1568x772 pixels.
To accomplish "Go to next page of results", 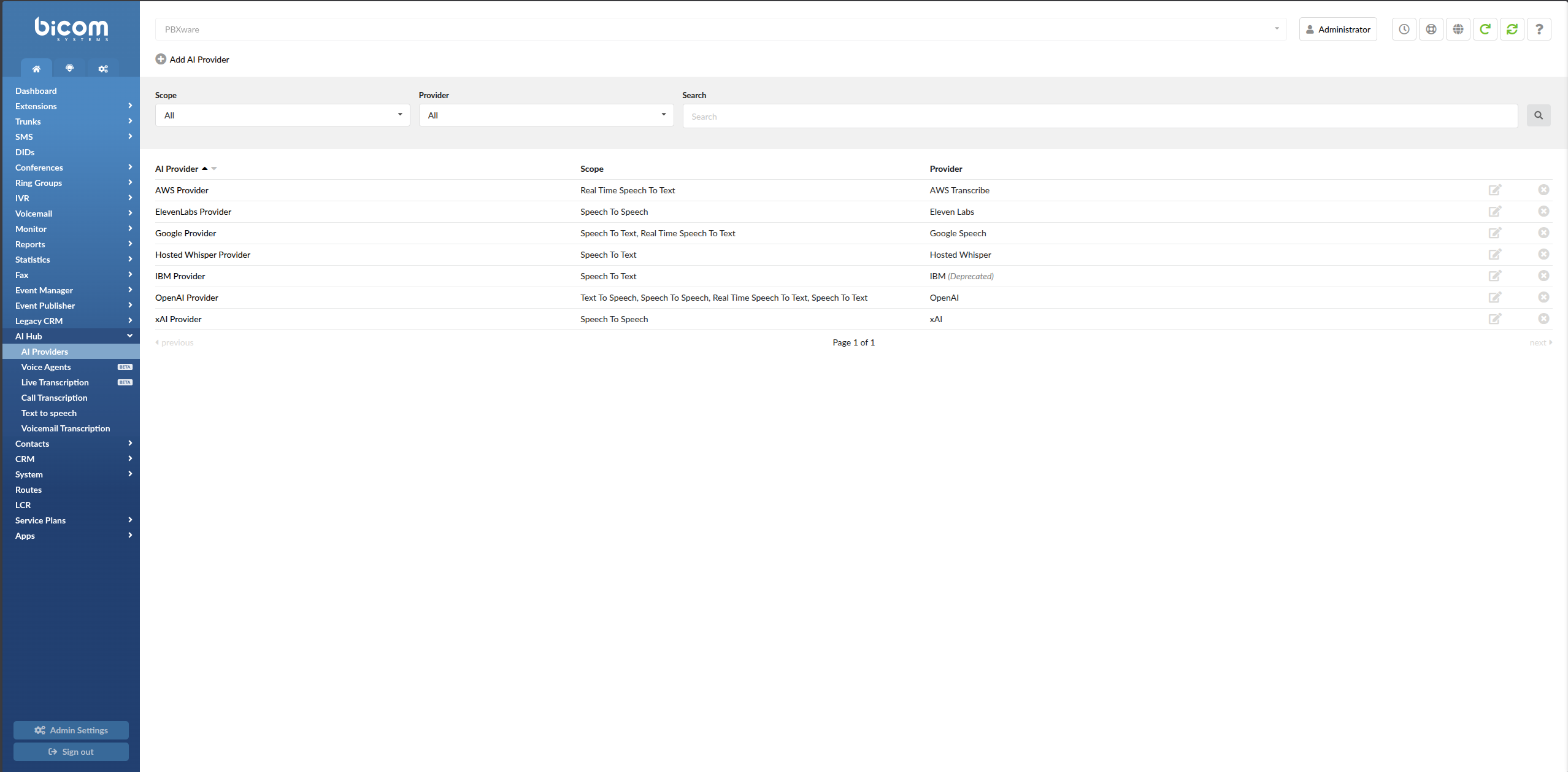I will 1540,342.
